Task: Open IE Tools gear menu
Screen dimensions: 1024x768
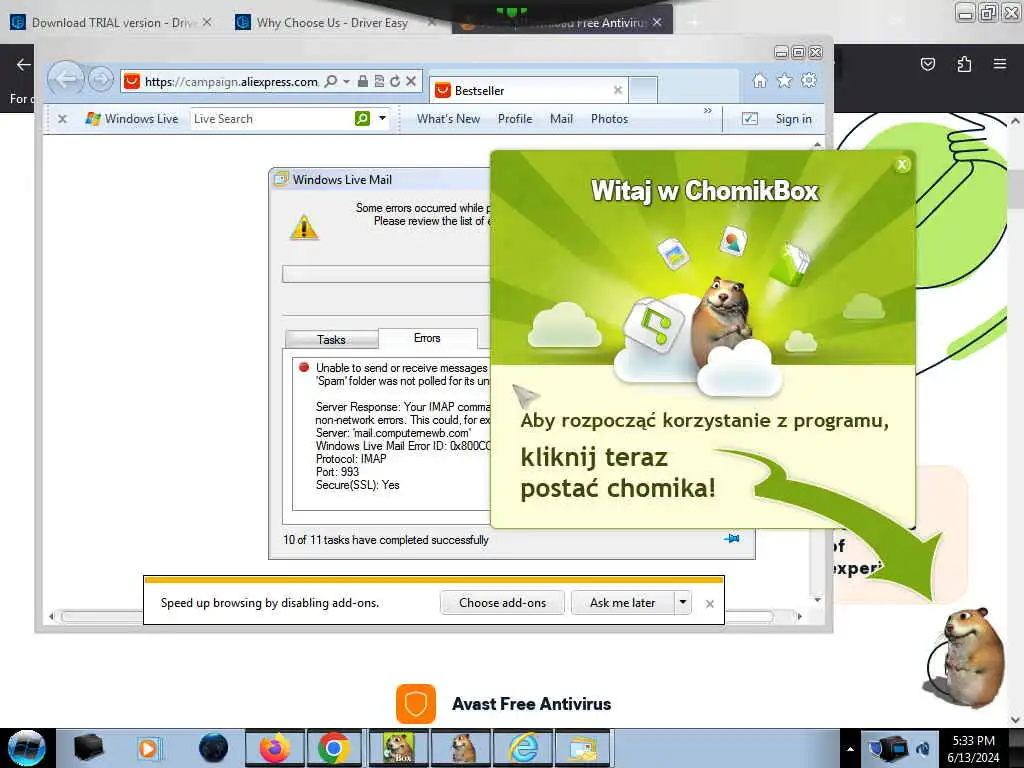Action: [809, 80]
